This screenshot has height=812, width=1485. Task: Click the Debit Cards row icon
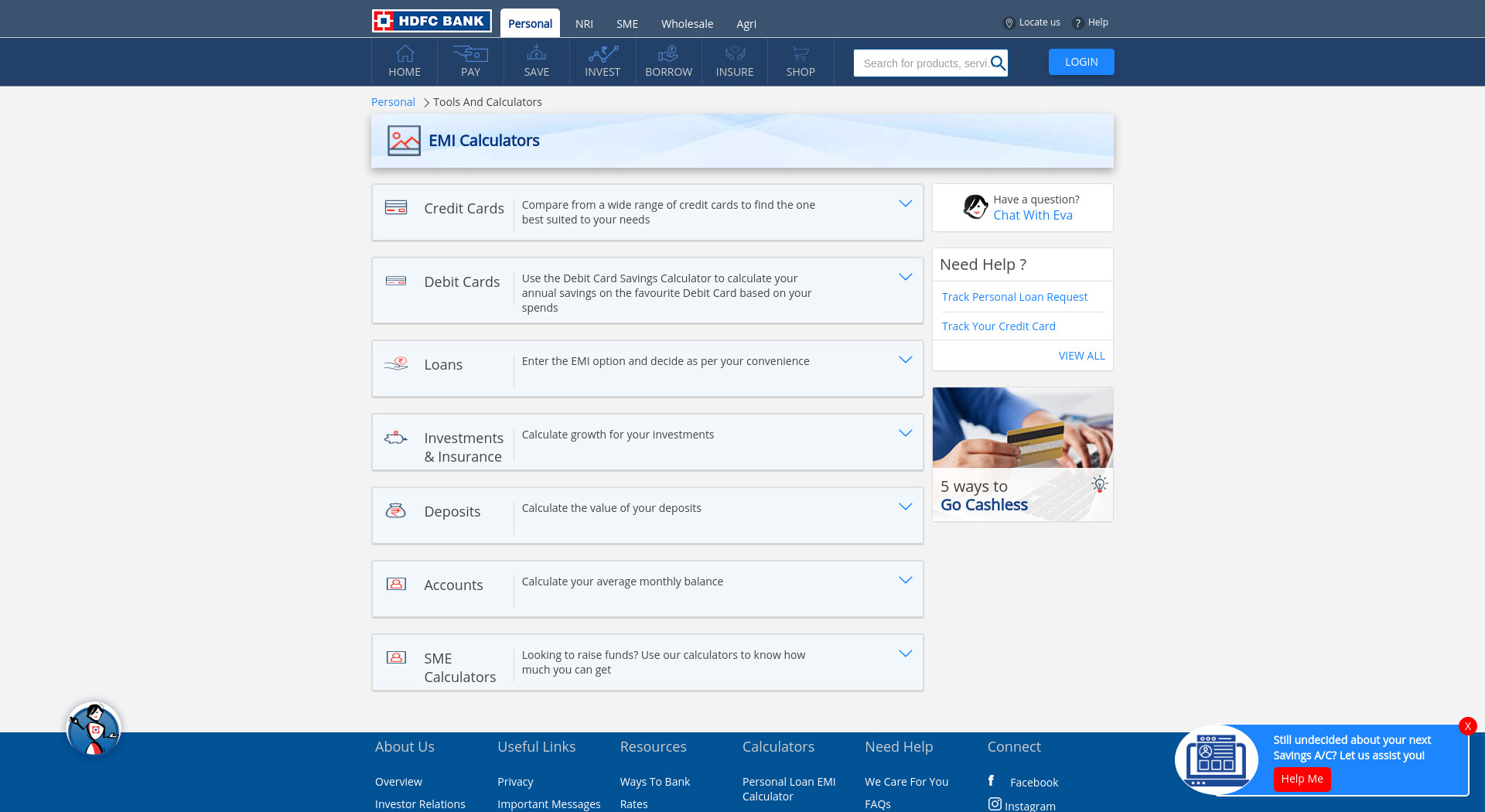tap(396, 281)
